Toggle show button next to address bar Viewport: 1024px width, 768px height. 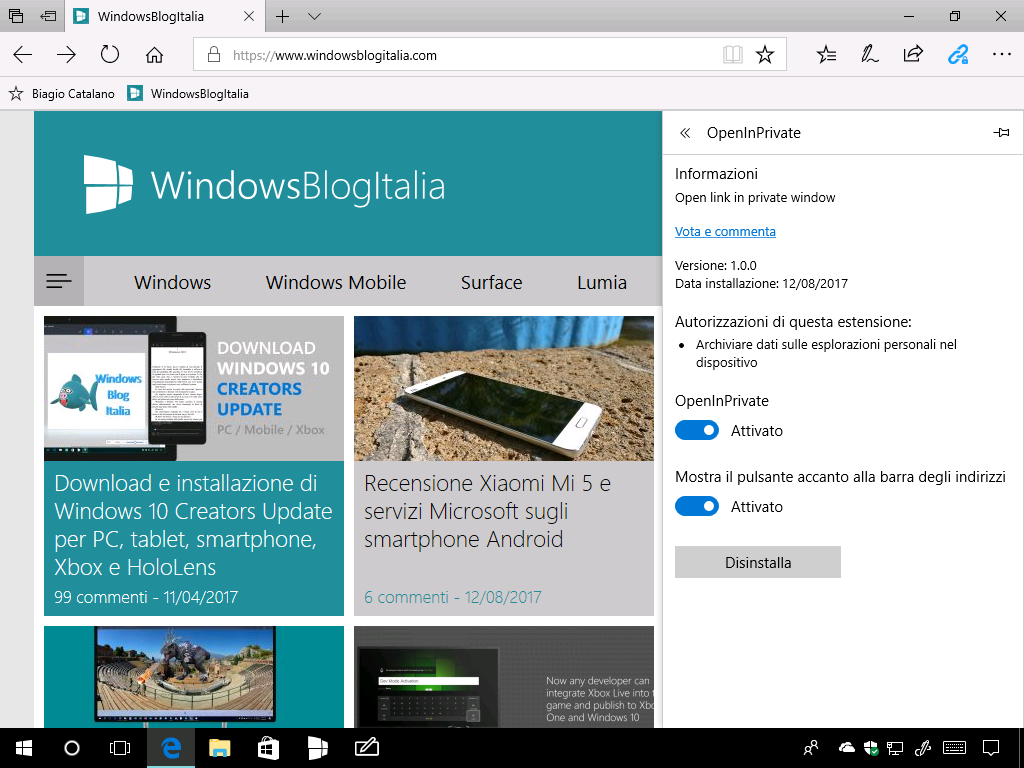tap(697, 506)
